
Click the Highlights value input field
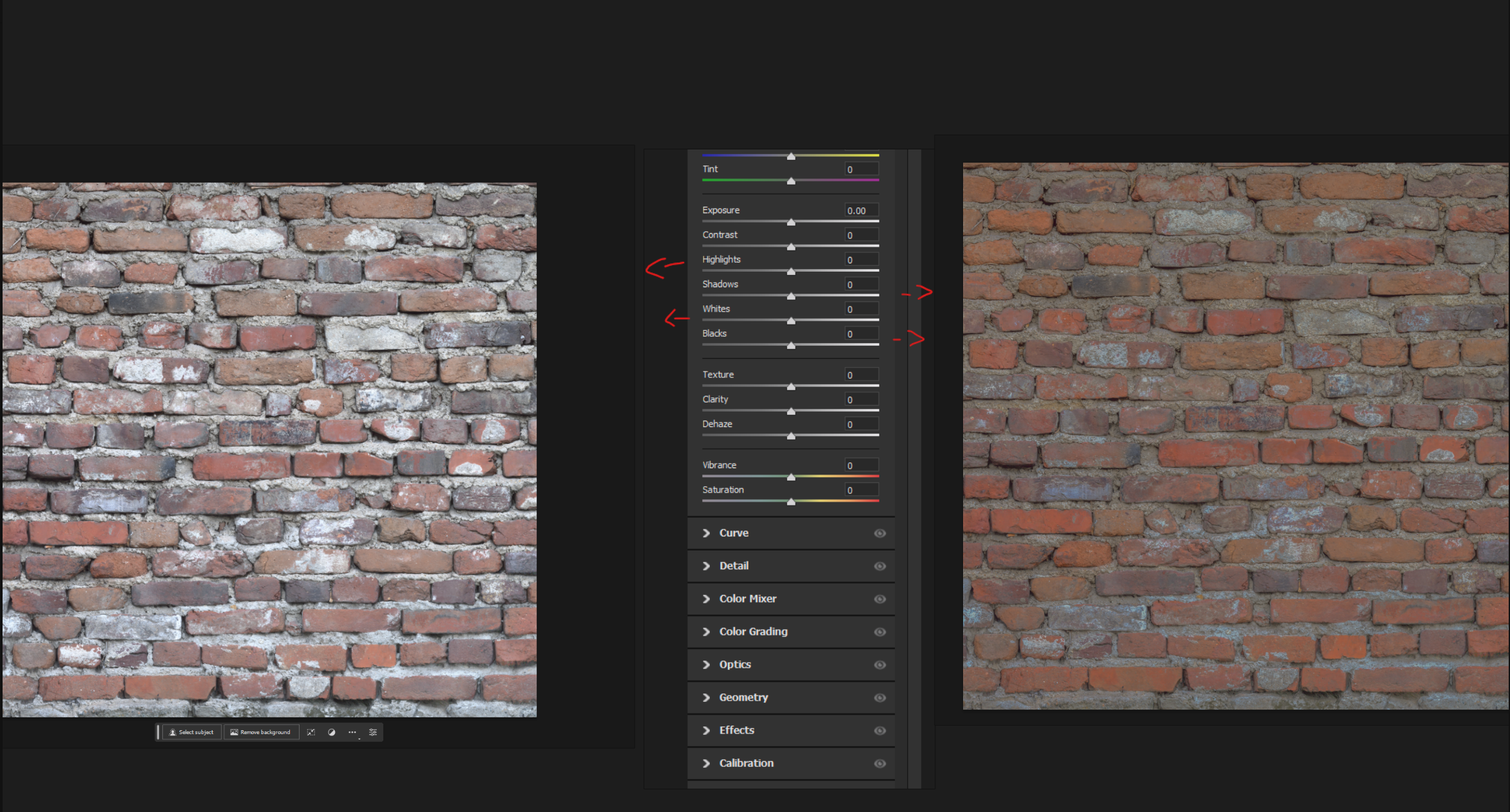[861, 260]
